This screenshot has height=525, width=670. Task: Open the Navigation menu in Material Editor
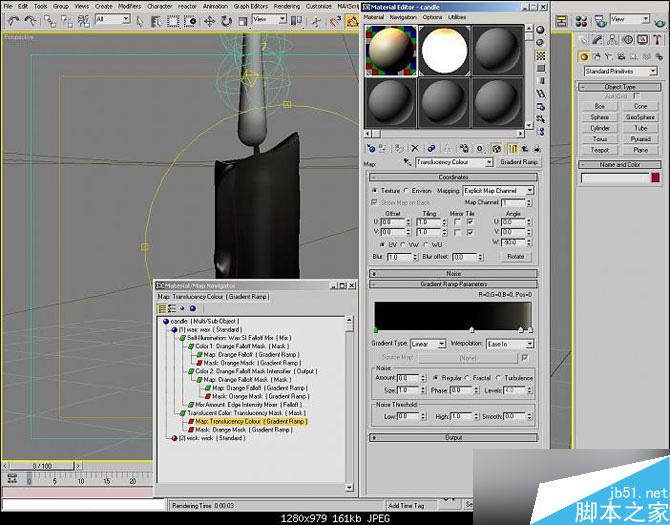click(403, 17)
